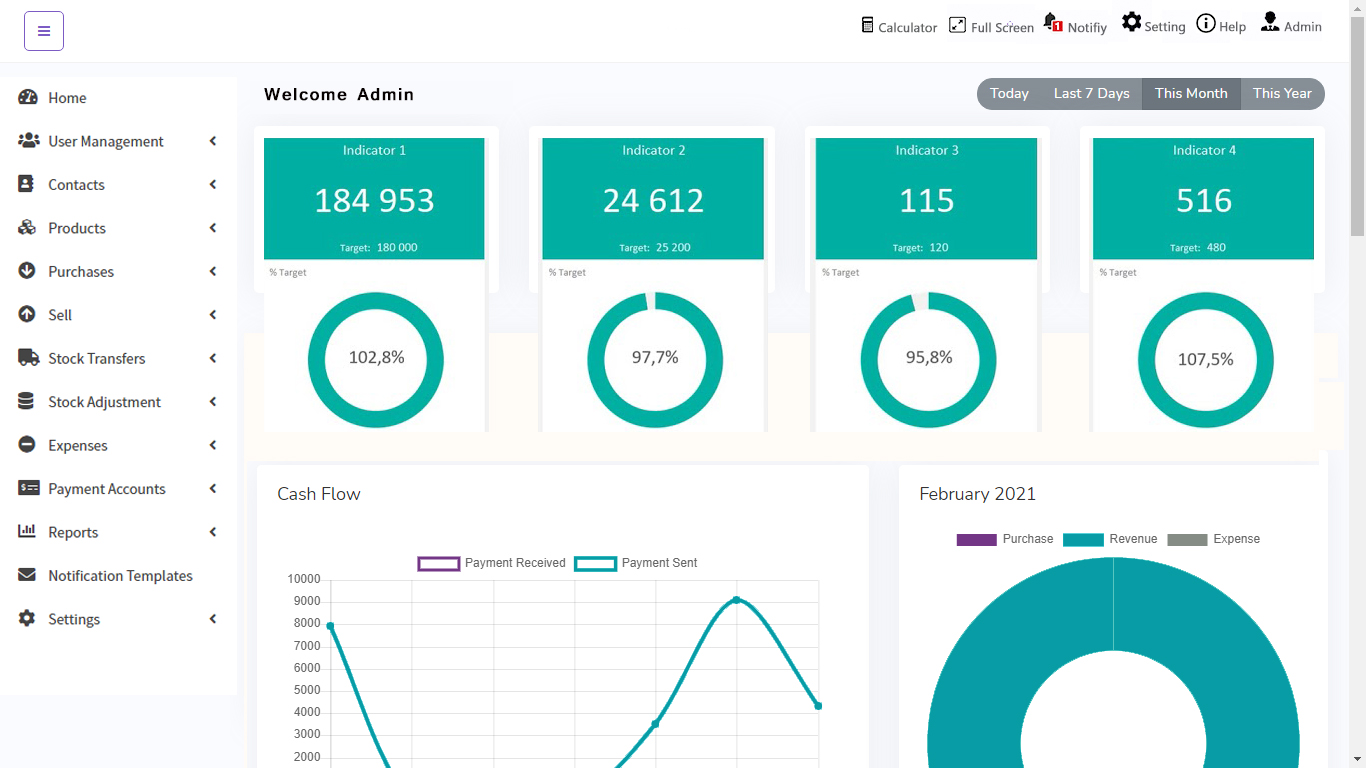
Task: Click the Admin user icon
Action: point(1270,22)
